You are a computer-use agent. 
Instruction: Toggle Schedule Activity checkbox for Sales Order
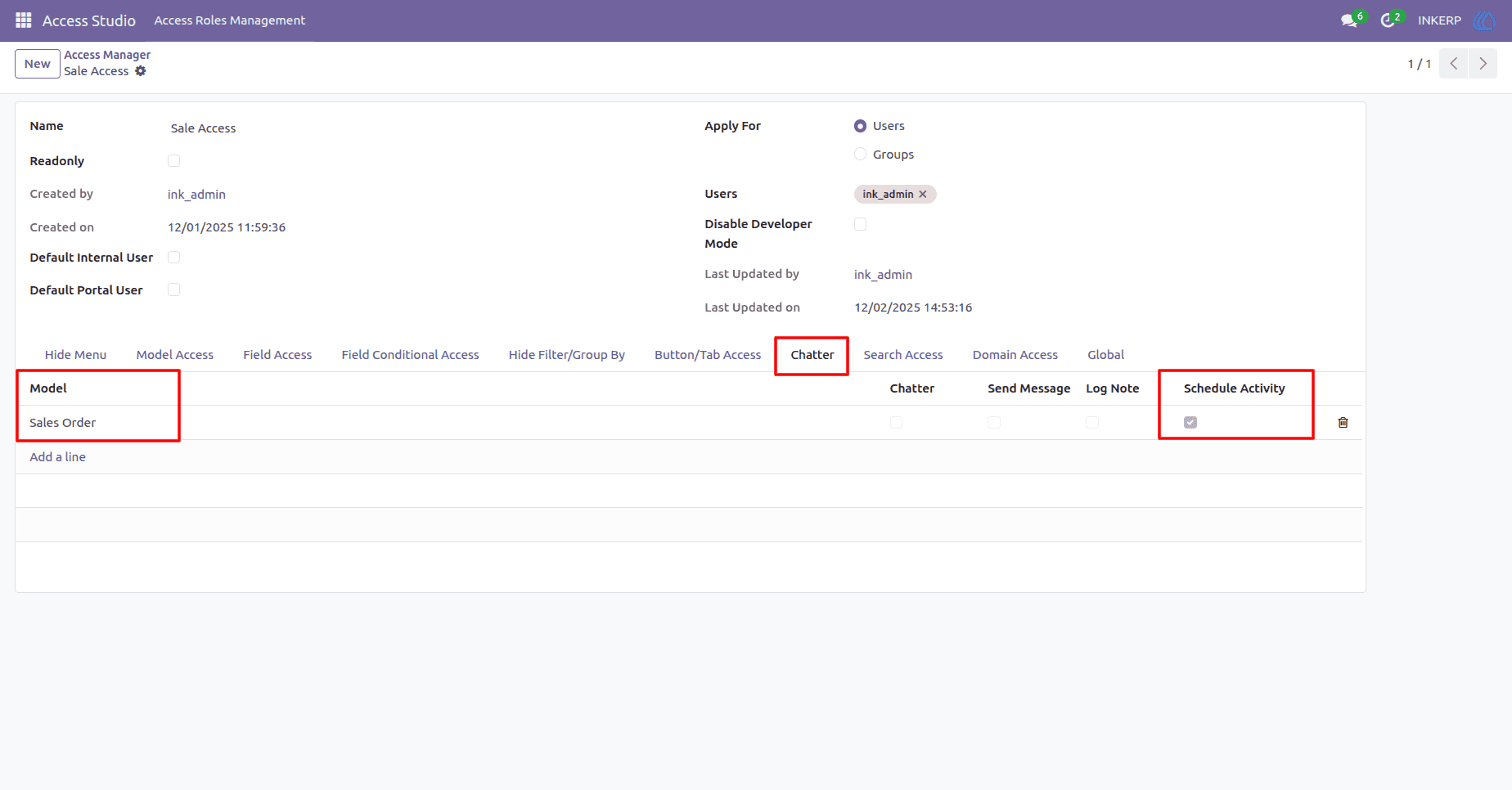1190,423
